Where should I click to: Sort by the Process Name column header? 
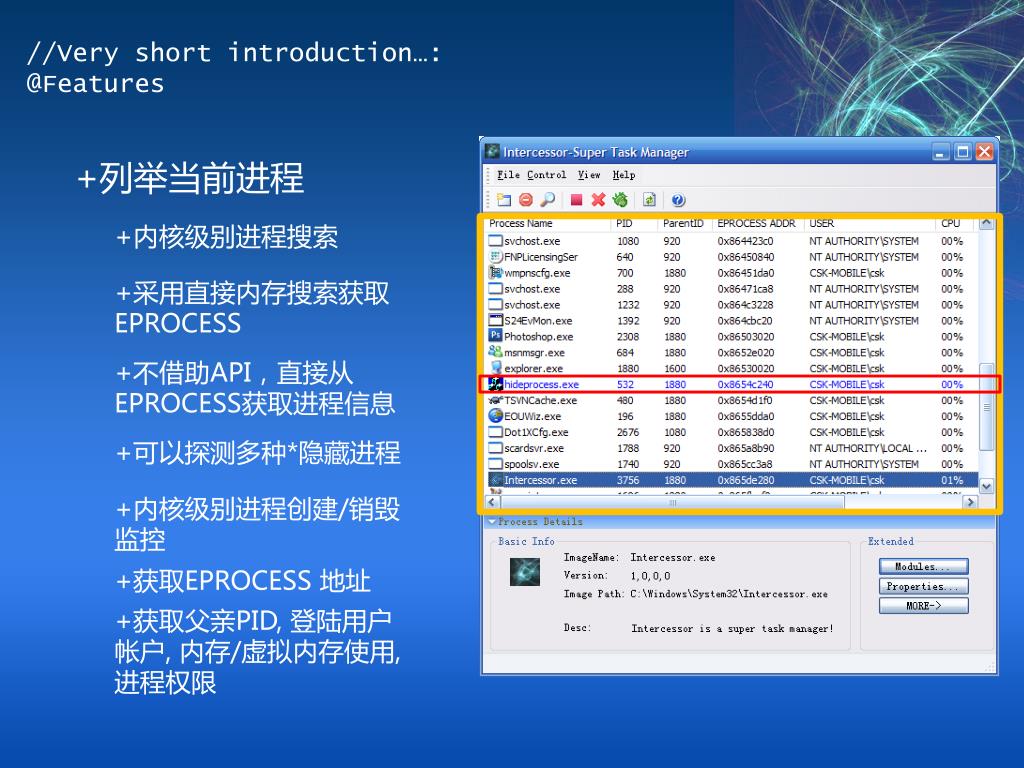click(x=549, y=223)
